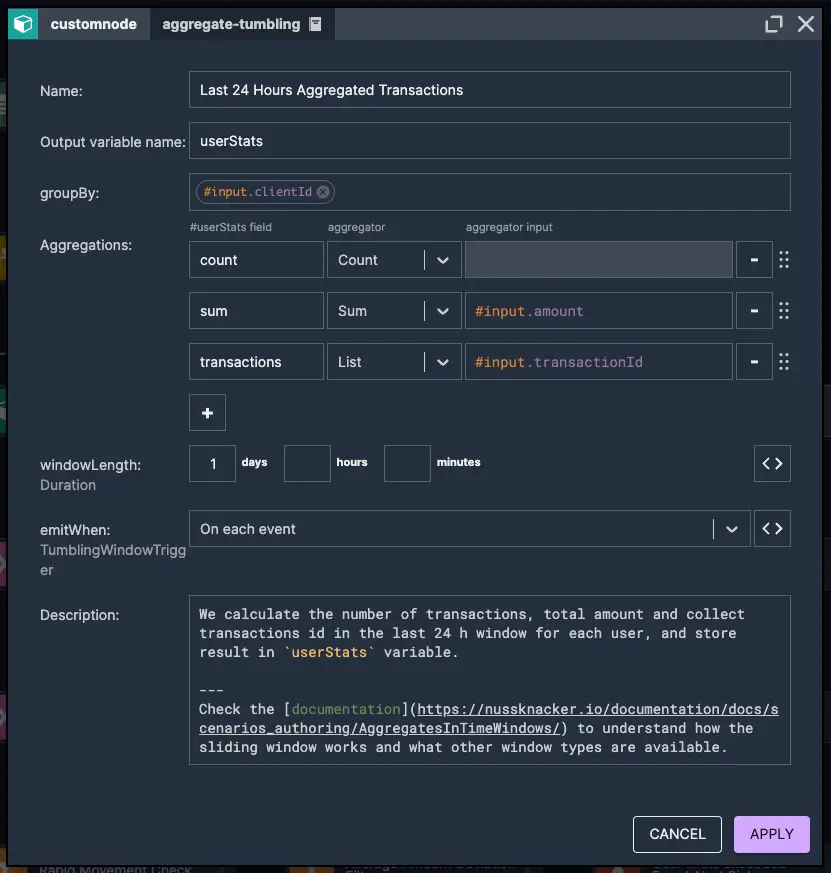The height and width of the screenshot is (873, 831).
Task: Add a new aggregation row
Action: tap(207, 413)
